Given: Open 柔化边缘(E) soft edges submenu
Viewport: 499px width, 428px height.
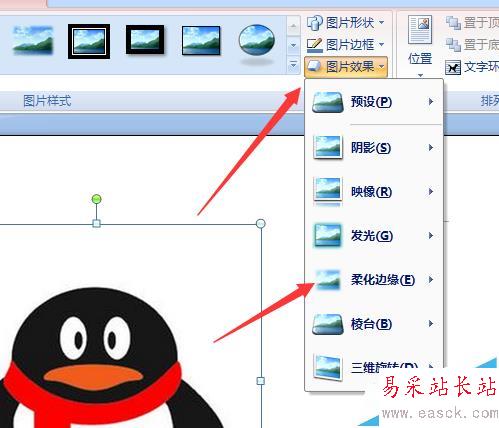Looking at the screenshot, I should click(x=374, y=279).
